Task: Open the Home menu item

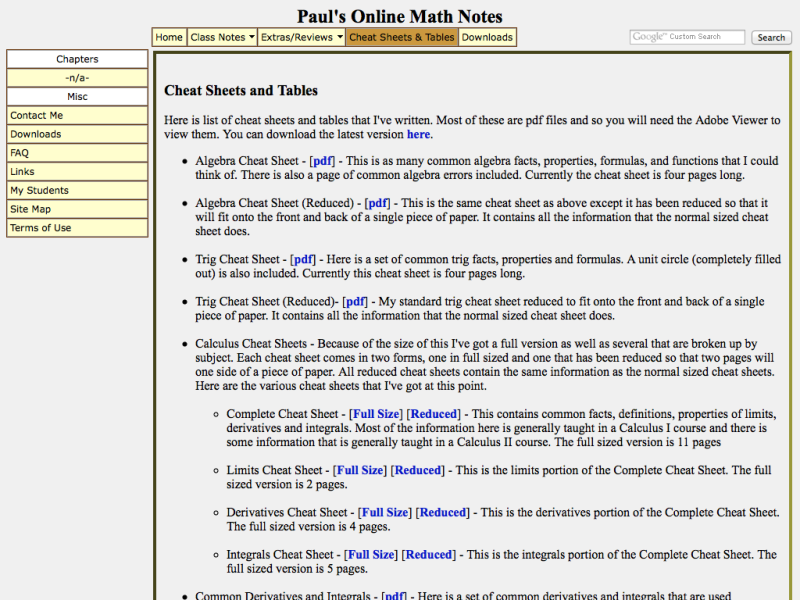Action: coord(169,37)
